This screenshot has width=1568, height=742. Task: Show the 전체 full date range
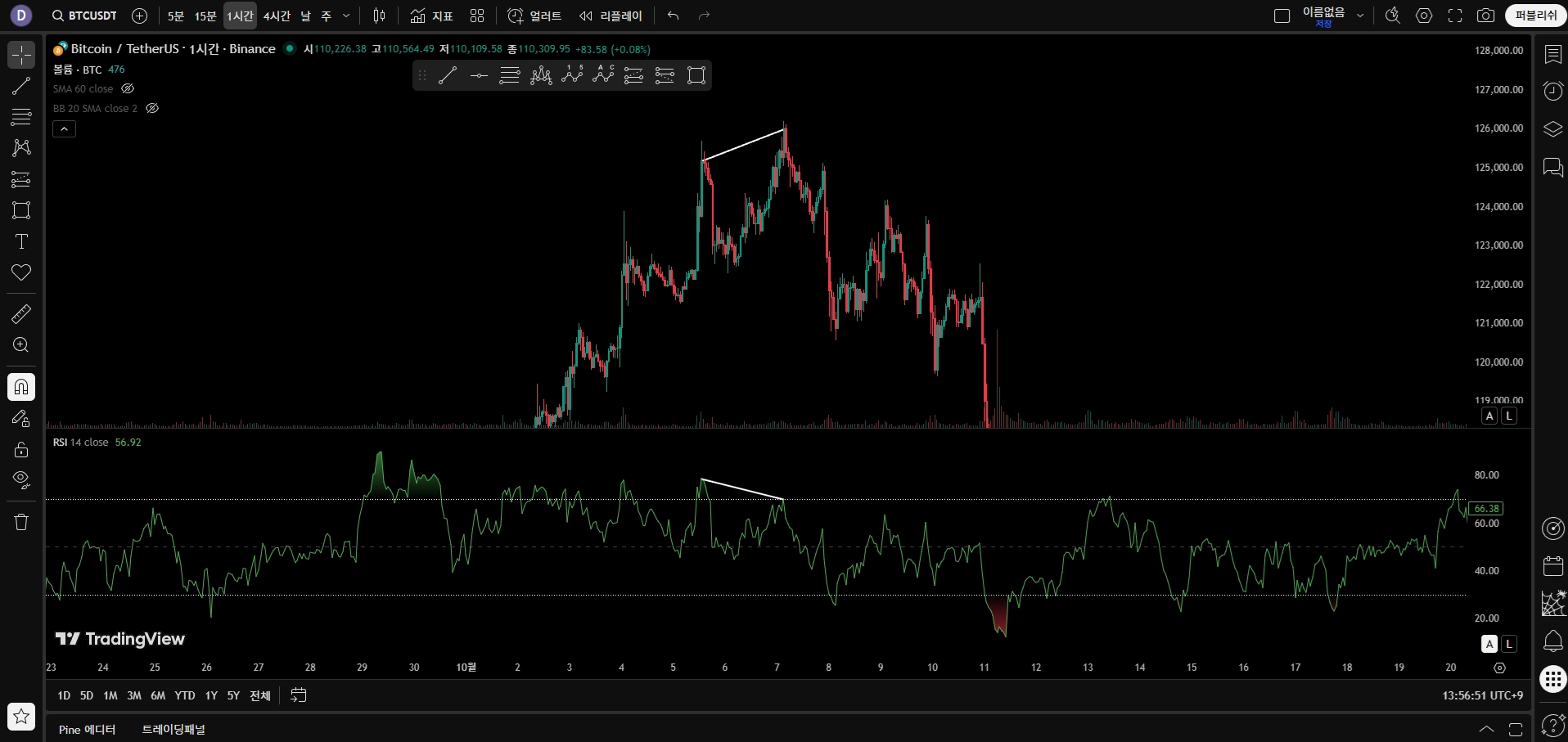[260, 695]
